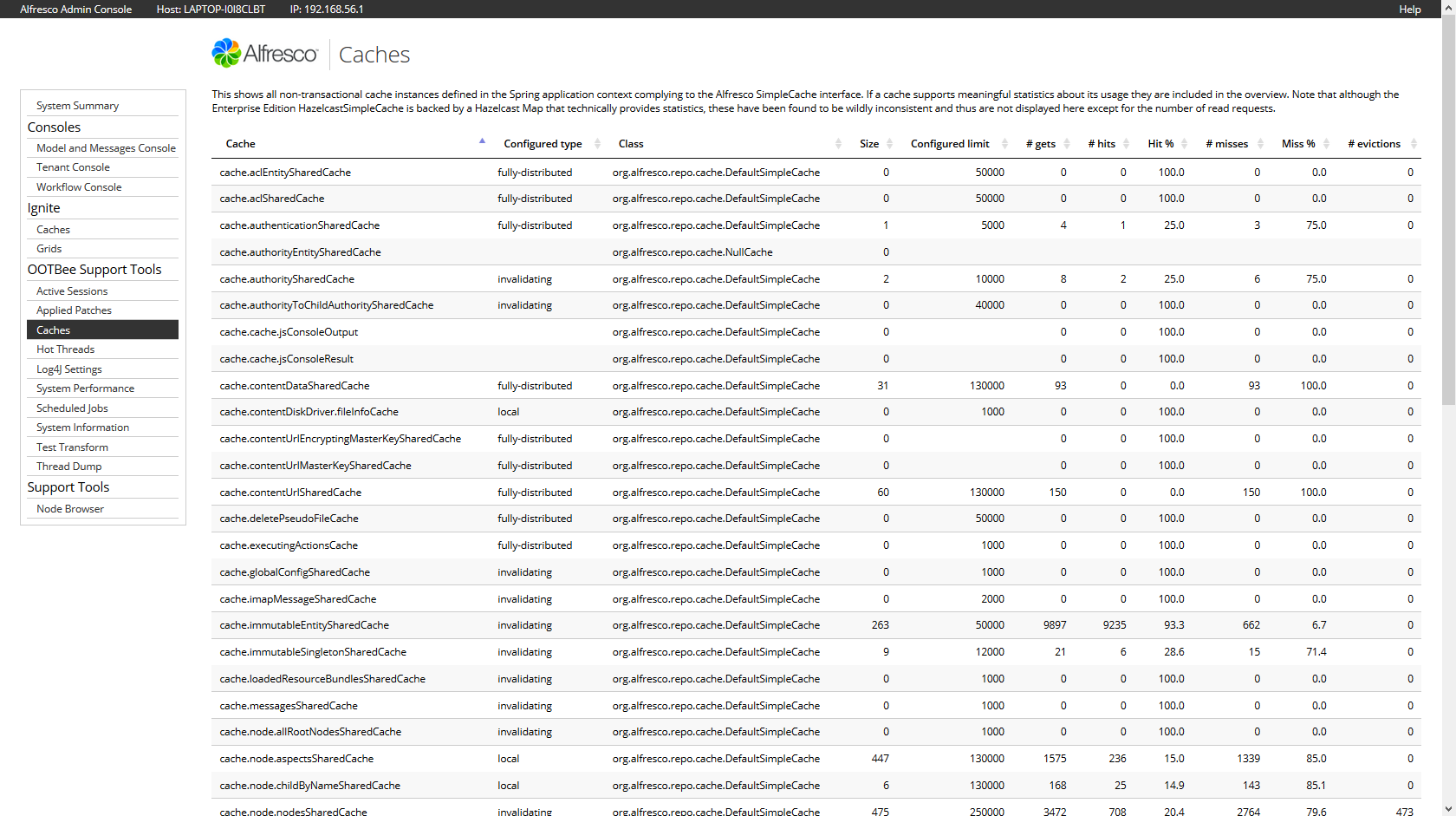
Task: Open Tenant Console
Action: (x=73, y=167)
